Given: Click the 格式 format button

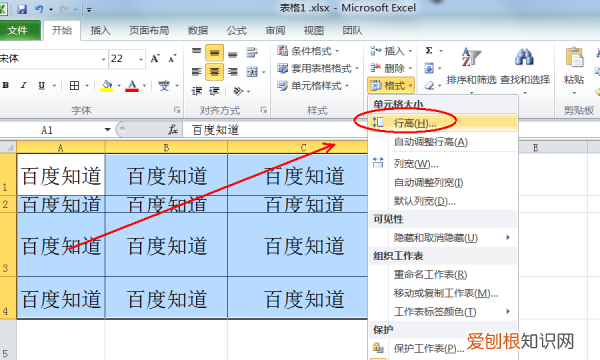Looking at the screenshot, I should [x=391, y=86].
